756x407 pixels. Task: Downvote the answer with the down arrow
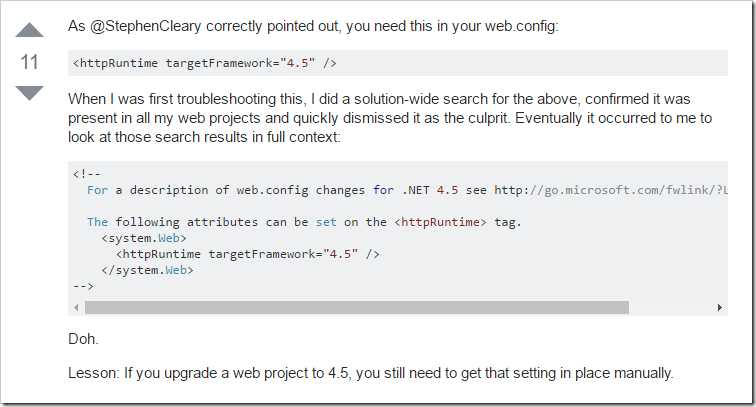click(29, 93)
